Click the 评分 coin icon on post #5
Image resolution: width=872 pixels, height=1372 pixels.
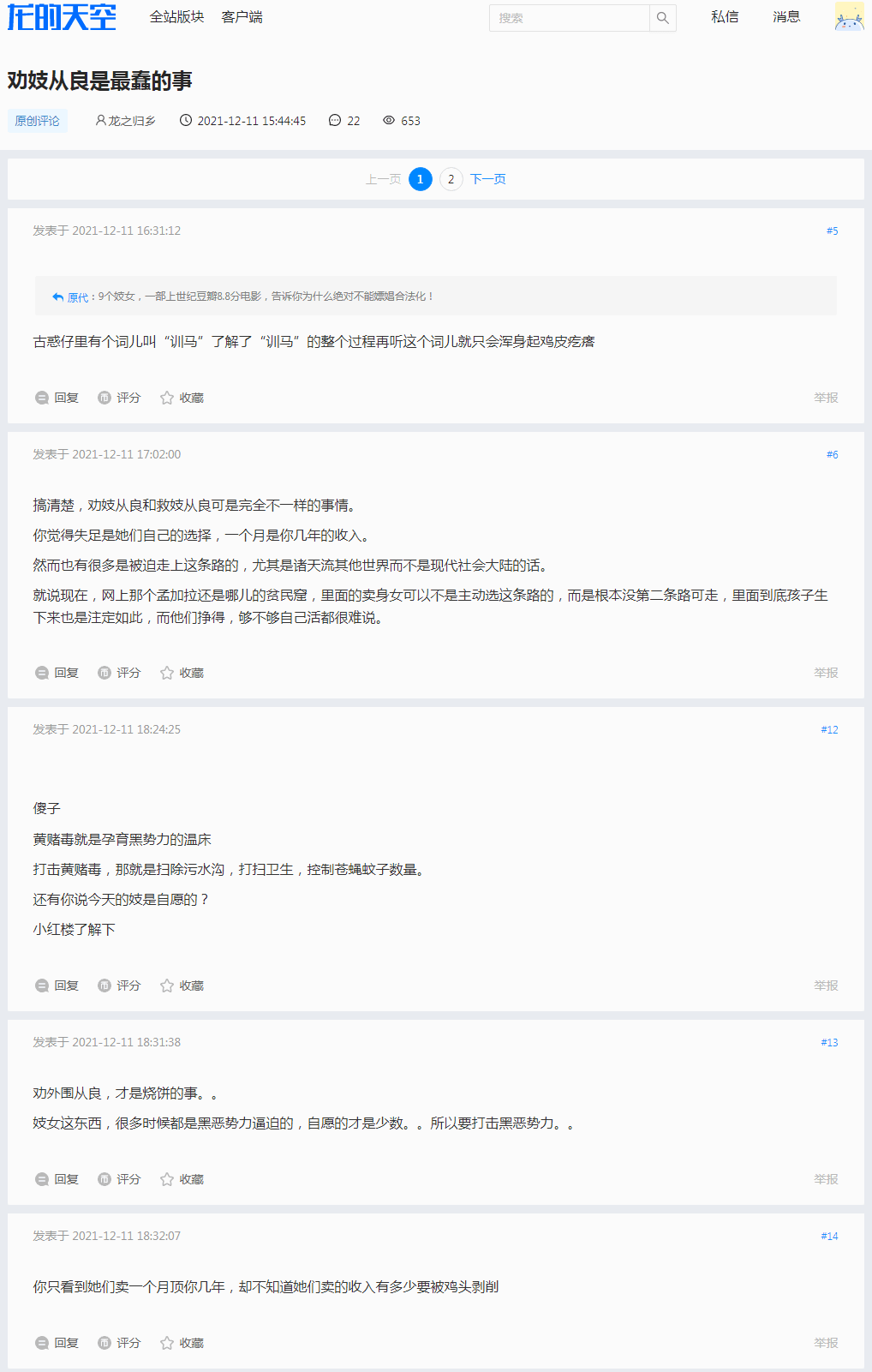point(105,398)
